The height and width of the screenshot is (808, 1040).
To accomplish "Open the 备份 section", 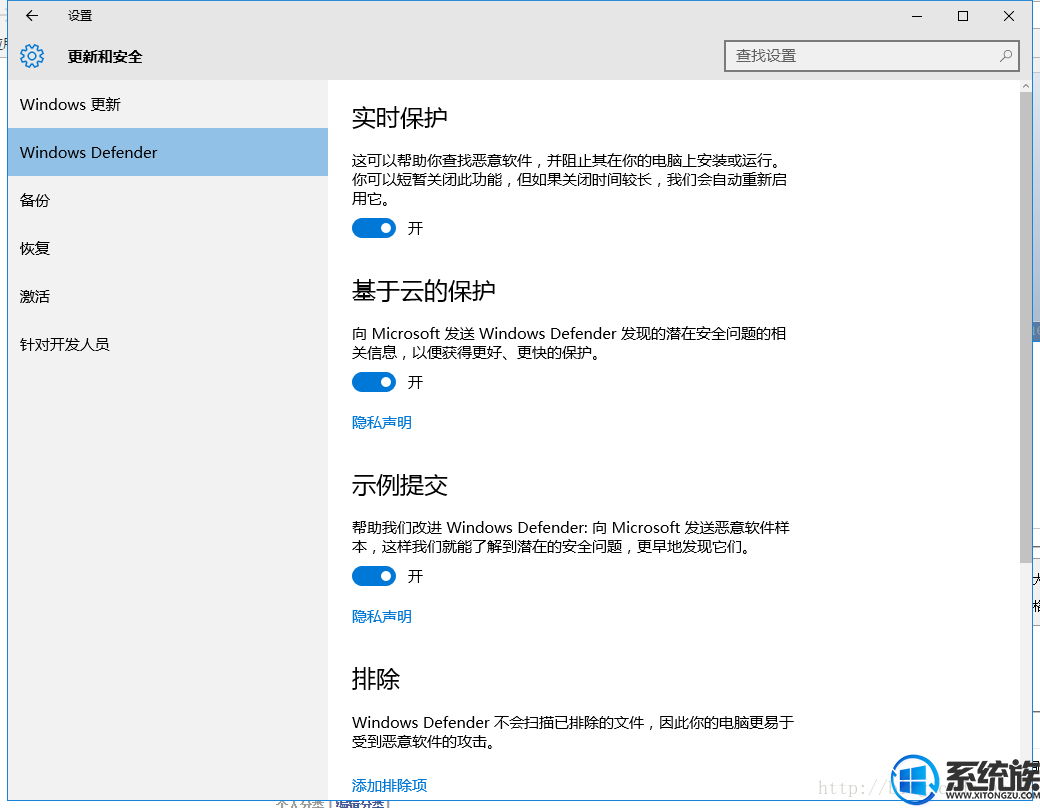I will point(168,200).
